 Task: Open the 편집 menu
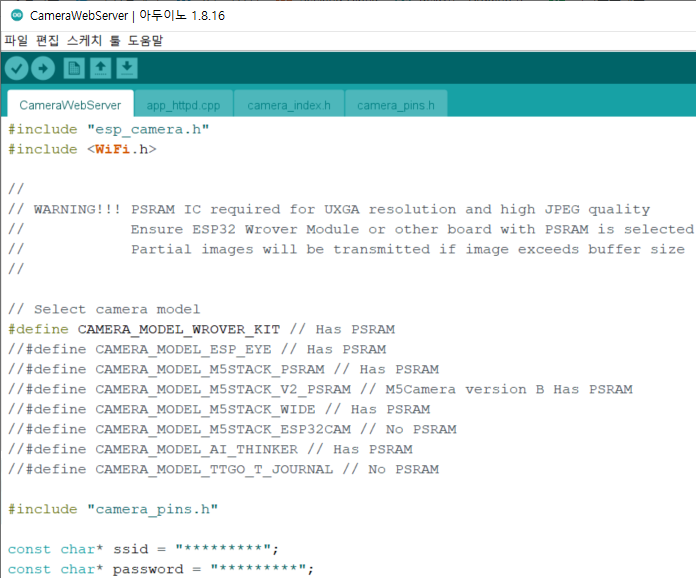[47, 41]
